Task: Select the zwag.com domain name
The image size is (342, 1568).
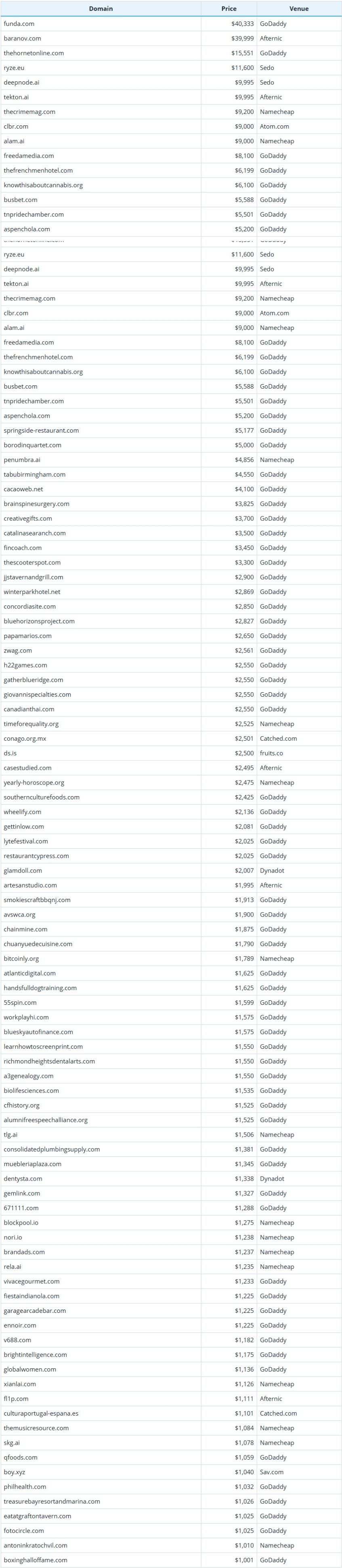Action: pos(18,650)
